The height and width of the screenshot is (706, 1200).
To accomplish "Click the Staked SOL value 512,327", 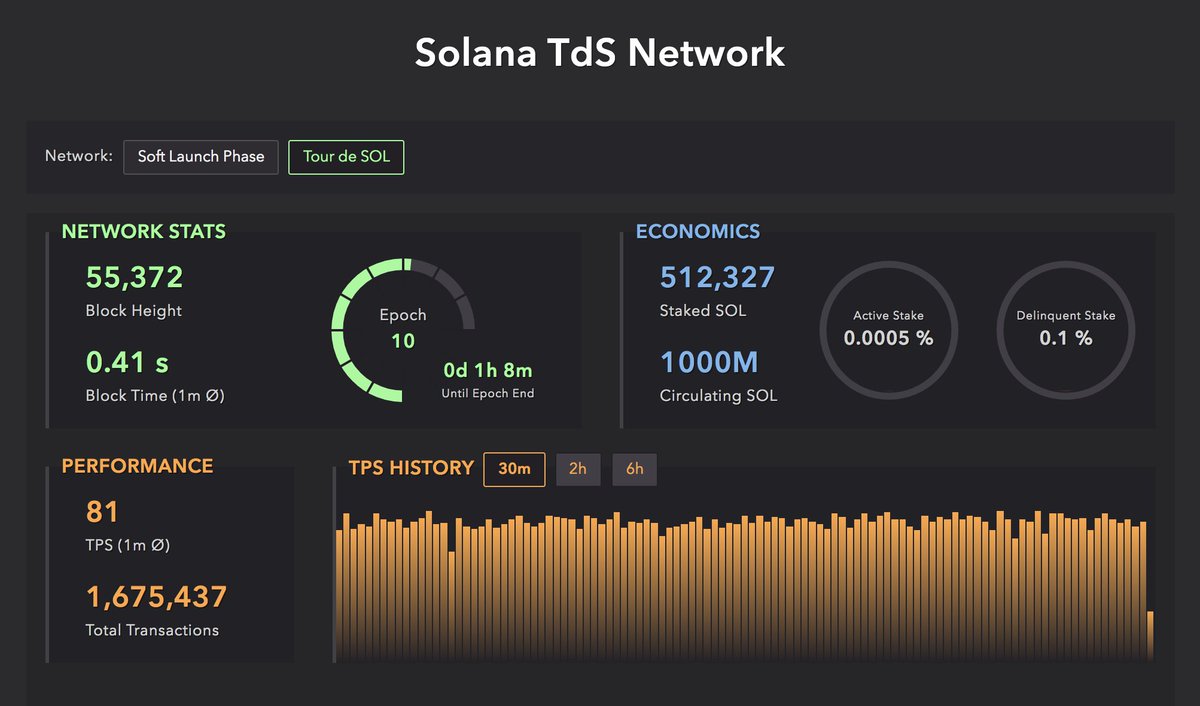I will [717, 277].
